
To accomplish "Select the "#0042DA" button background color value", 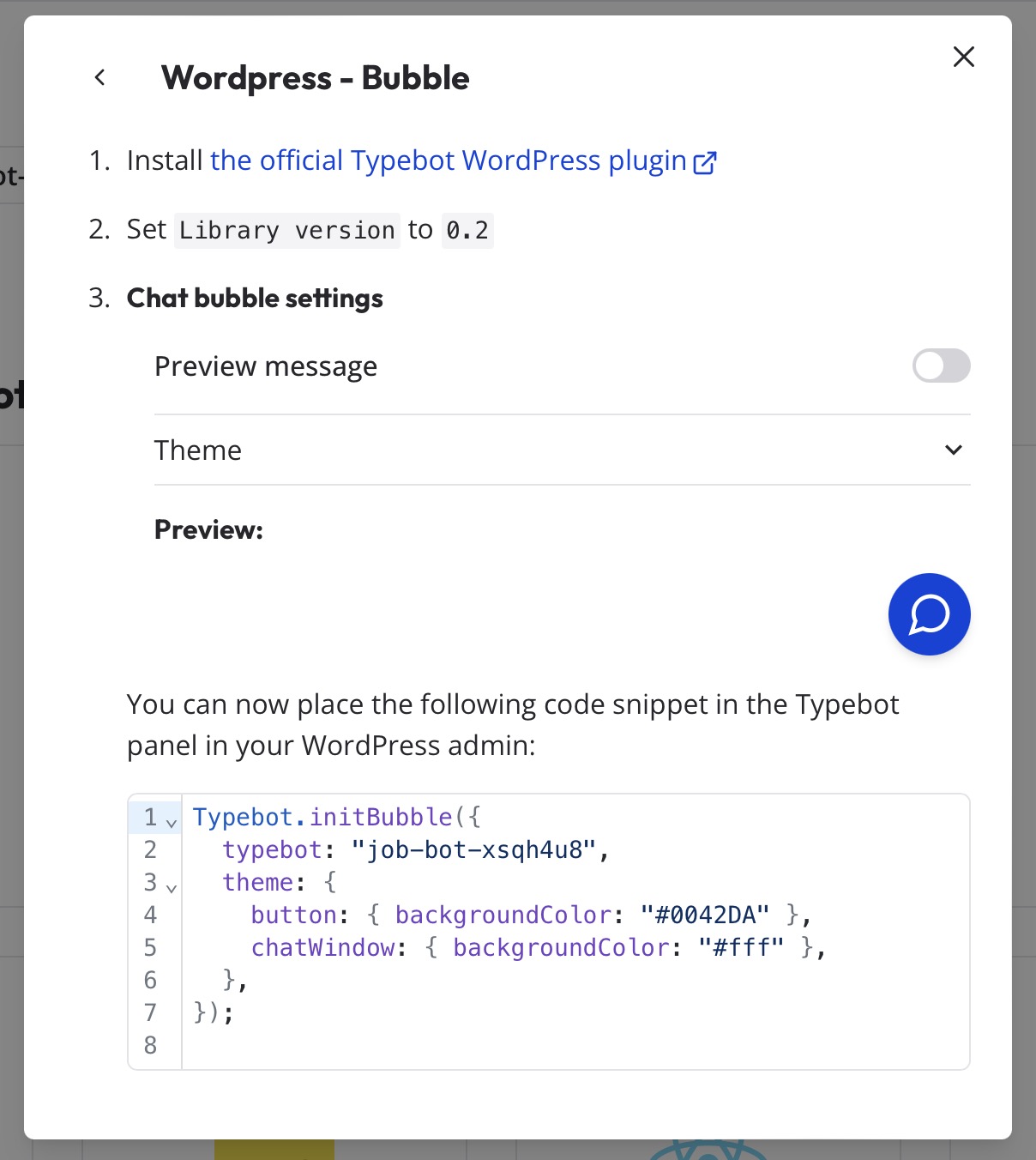I will [x=705, y=915].
